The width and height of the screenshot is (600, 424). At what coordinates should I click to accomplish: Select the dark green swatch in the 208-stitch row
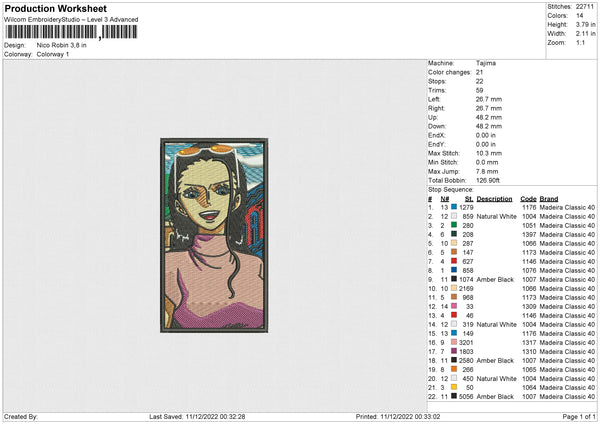[454, 234]
